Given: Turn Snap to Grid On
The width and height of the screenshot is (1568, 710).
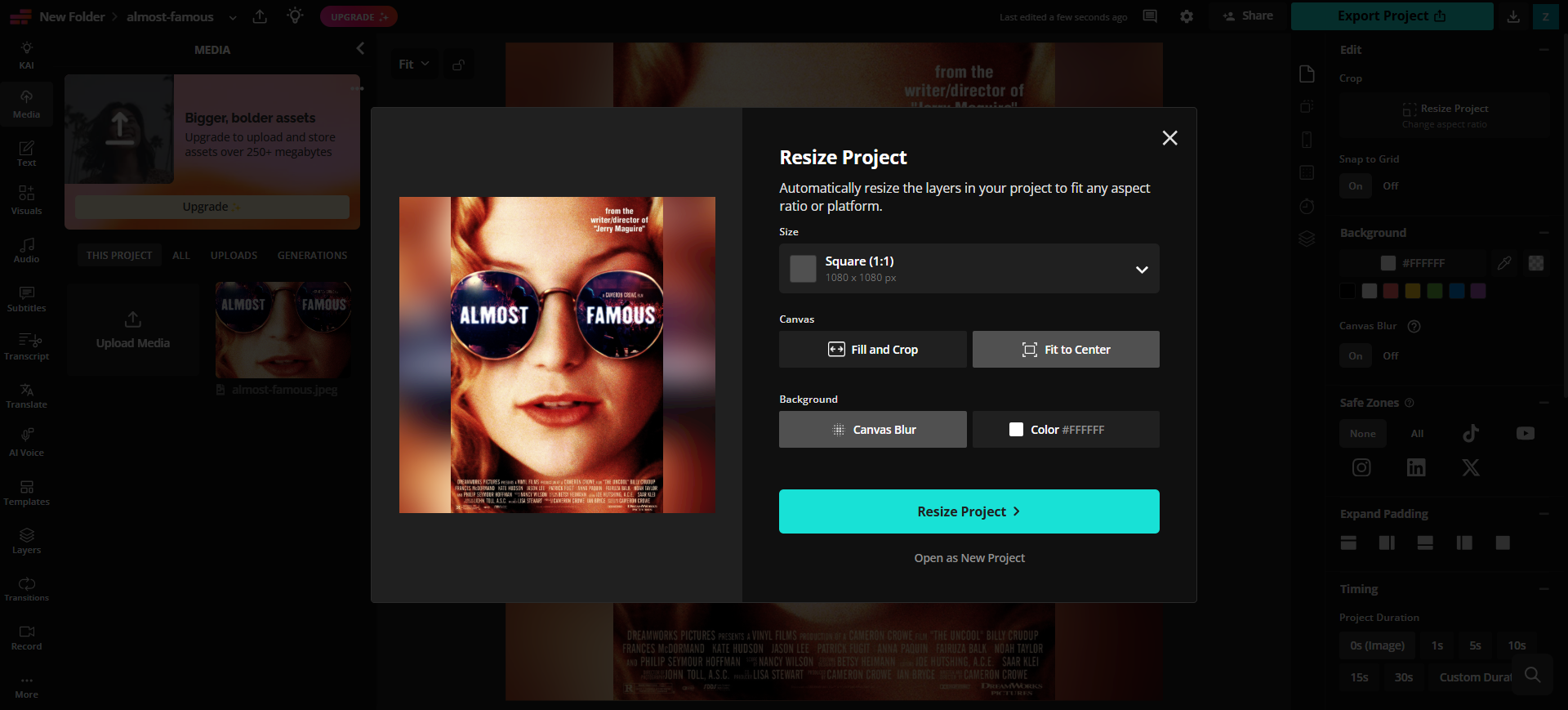Looking at the screenshot, I should click(x=1356, y=186).
